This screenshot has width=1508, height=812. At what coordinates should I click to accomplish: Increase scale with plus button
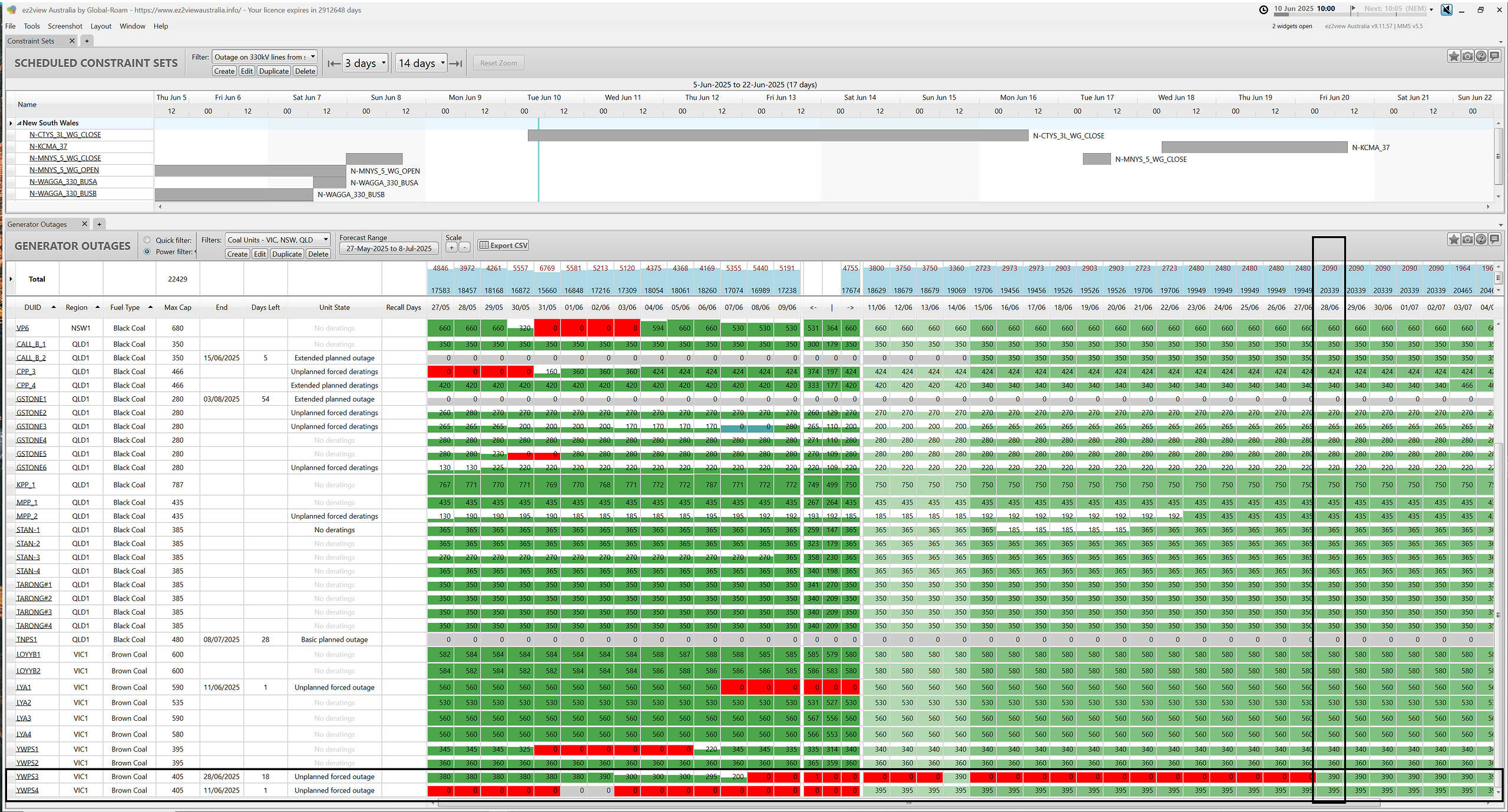tap(451, 247)
